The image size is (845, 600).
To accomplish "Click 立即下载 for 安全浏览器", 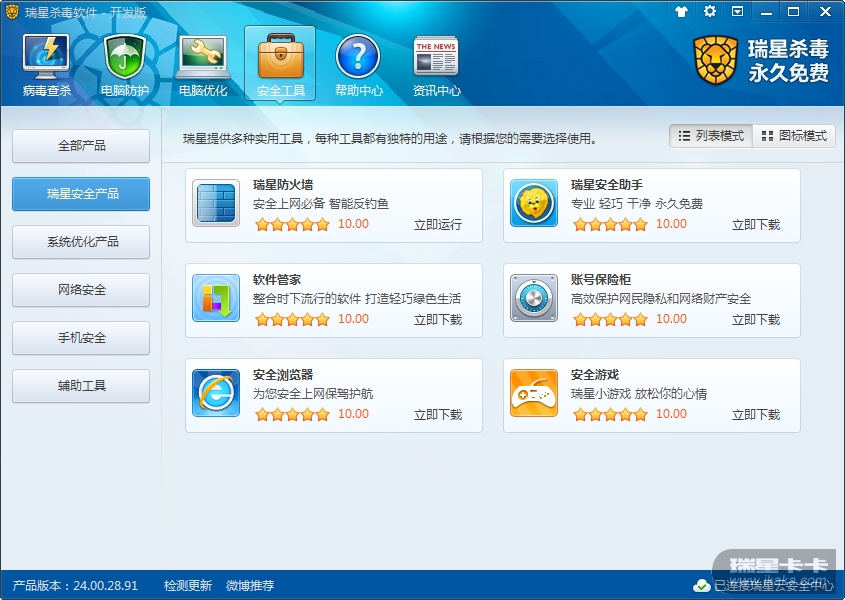I will click(438, 415).
